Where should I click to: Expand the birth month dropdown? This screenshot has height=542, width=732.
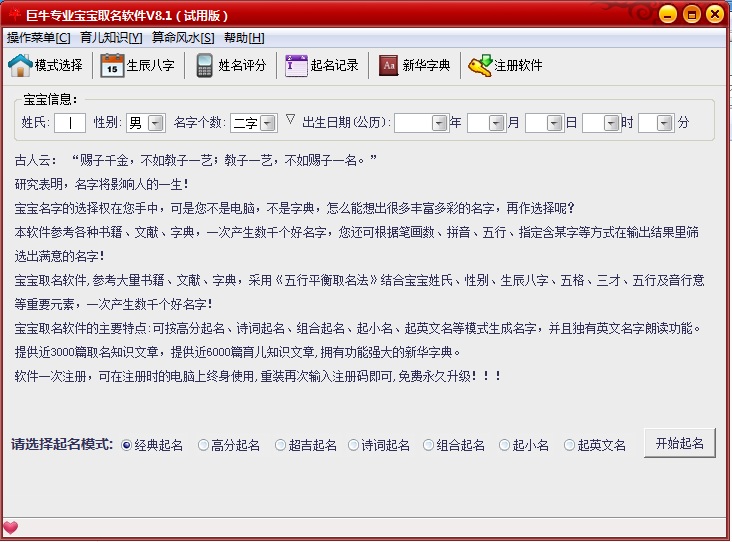[497, 123]
